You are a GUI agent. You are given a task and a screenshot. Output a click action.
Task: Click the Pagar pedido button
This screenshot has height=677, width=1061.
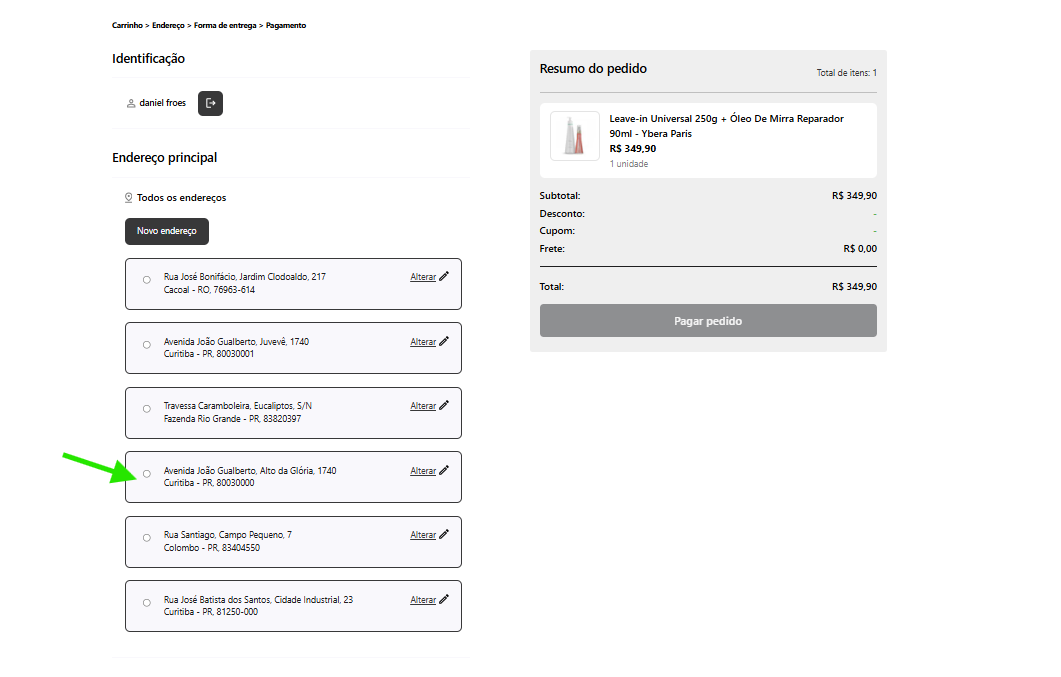tap(708, 321)
